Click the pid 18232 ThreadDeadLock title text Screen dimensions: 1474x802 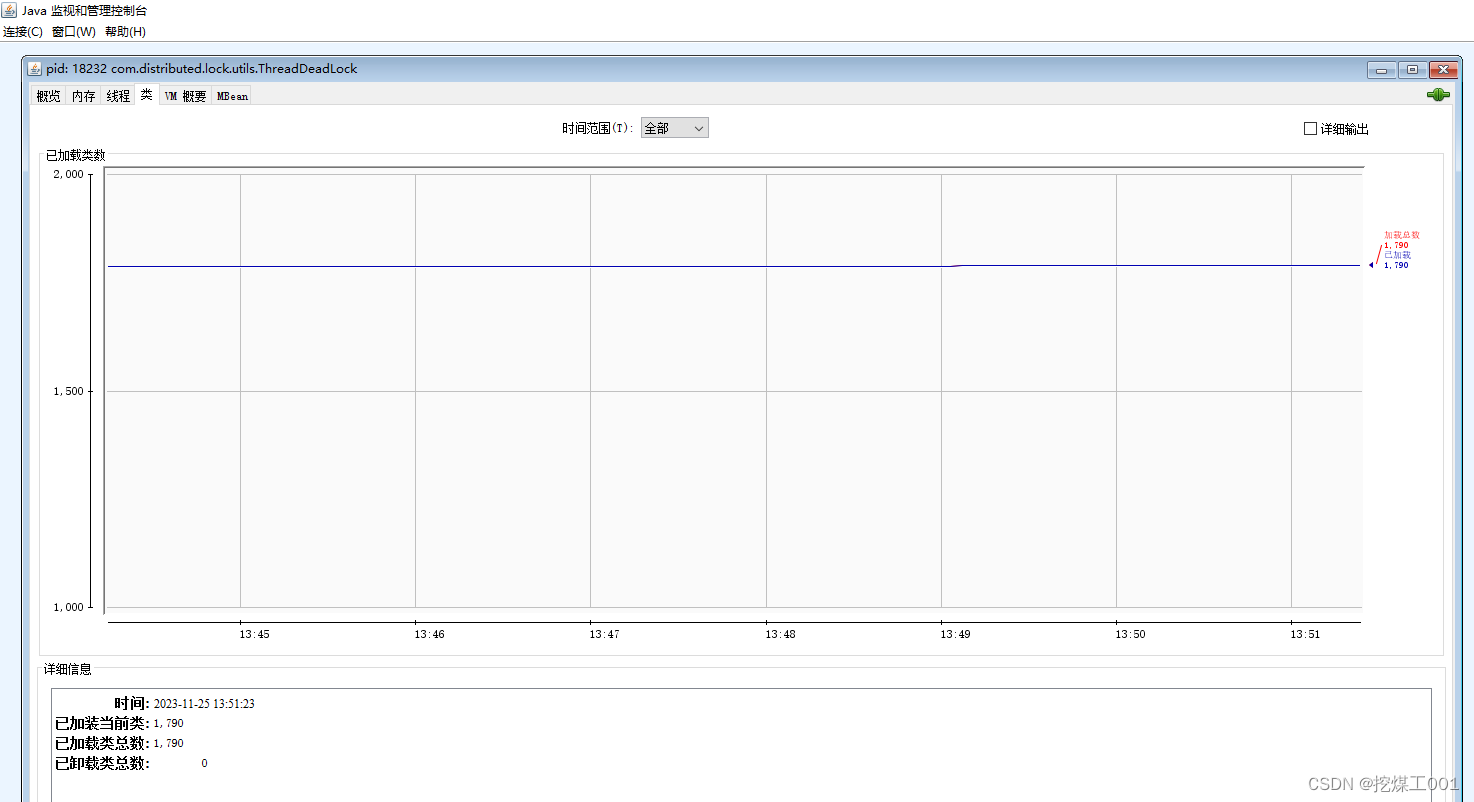(202, 69)
